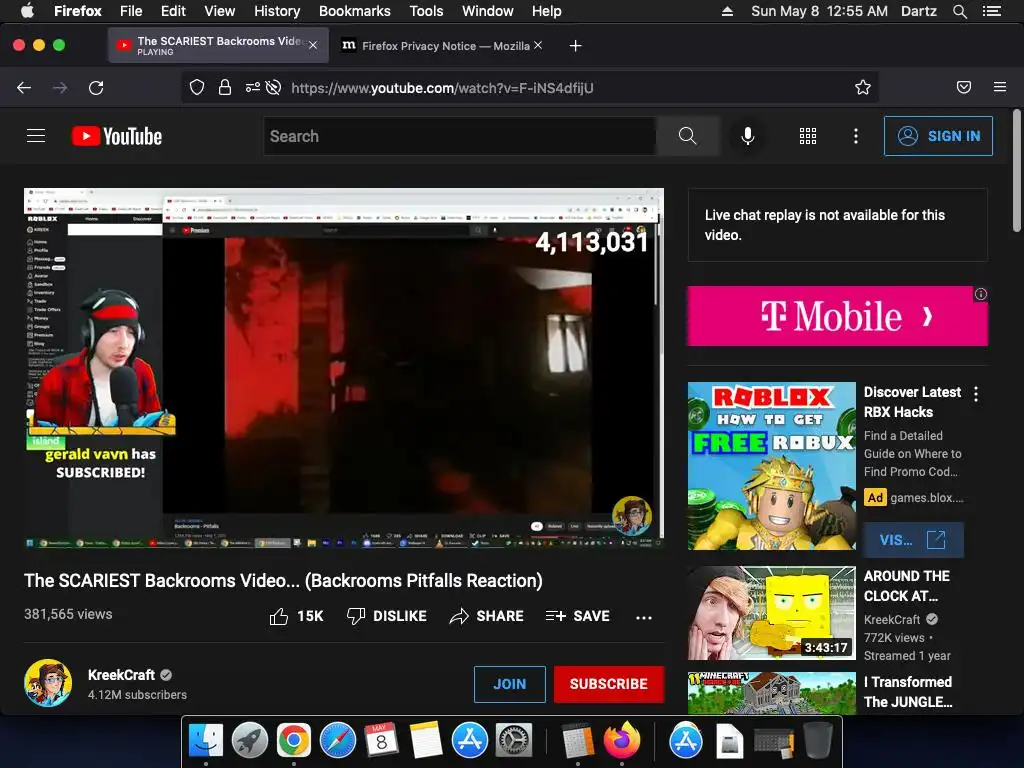Open Safari from the Dock
This screenshot has height=768, width=1024.
tap(338, 741)
